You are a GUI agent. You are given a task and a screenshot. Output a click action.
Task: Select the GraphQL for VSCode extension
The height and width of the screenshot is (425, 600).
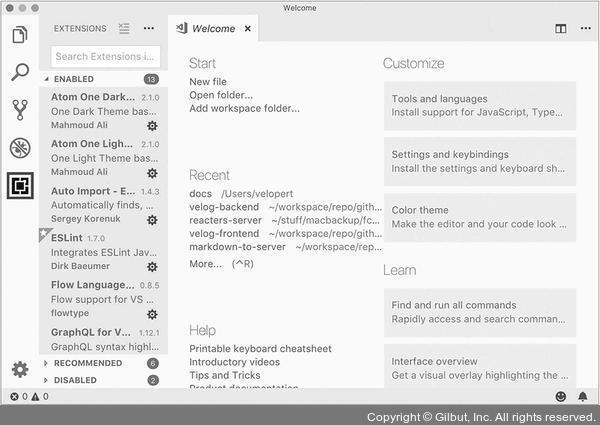click(103, 339)
